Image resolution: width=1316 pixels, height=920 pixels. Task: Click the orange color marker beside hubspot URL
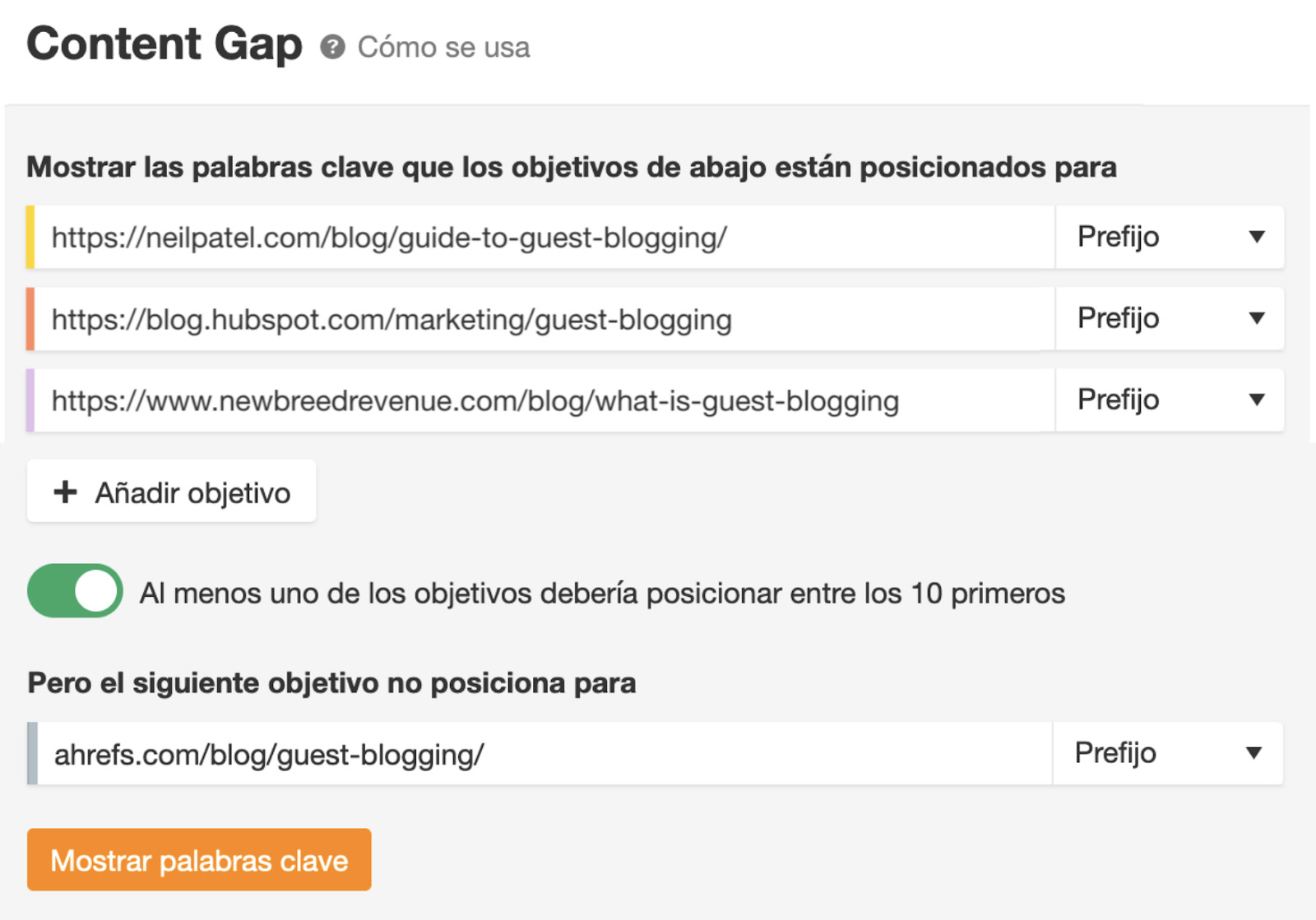(30, 319)
